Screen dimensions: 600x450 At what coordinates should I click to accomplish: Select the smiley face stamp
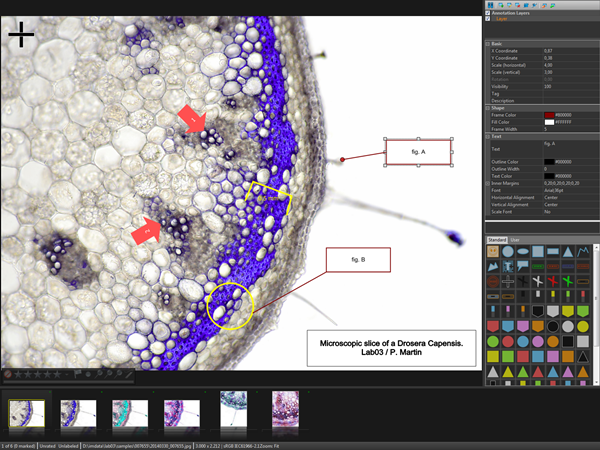coord(494,252)
